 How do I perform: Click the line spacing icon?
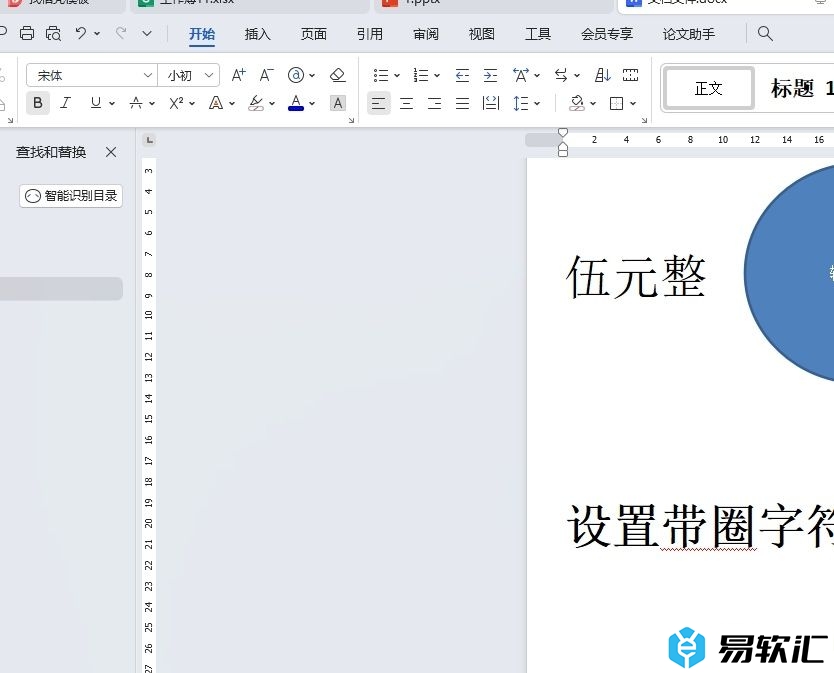(520, 103)
